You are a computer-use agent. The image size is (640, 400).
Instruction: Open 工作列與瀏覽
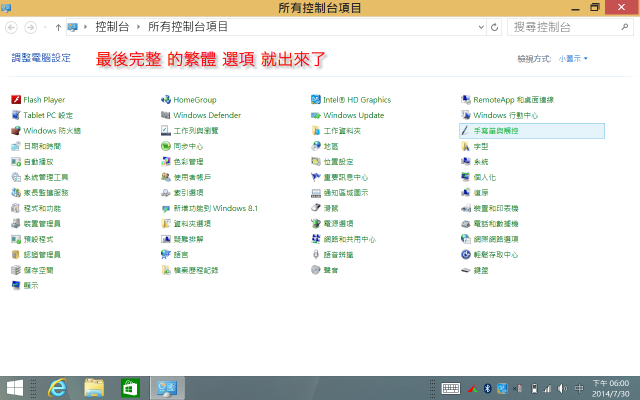click(190, 131)
